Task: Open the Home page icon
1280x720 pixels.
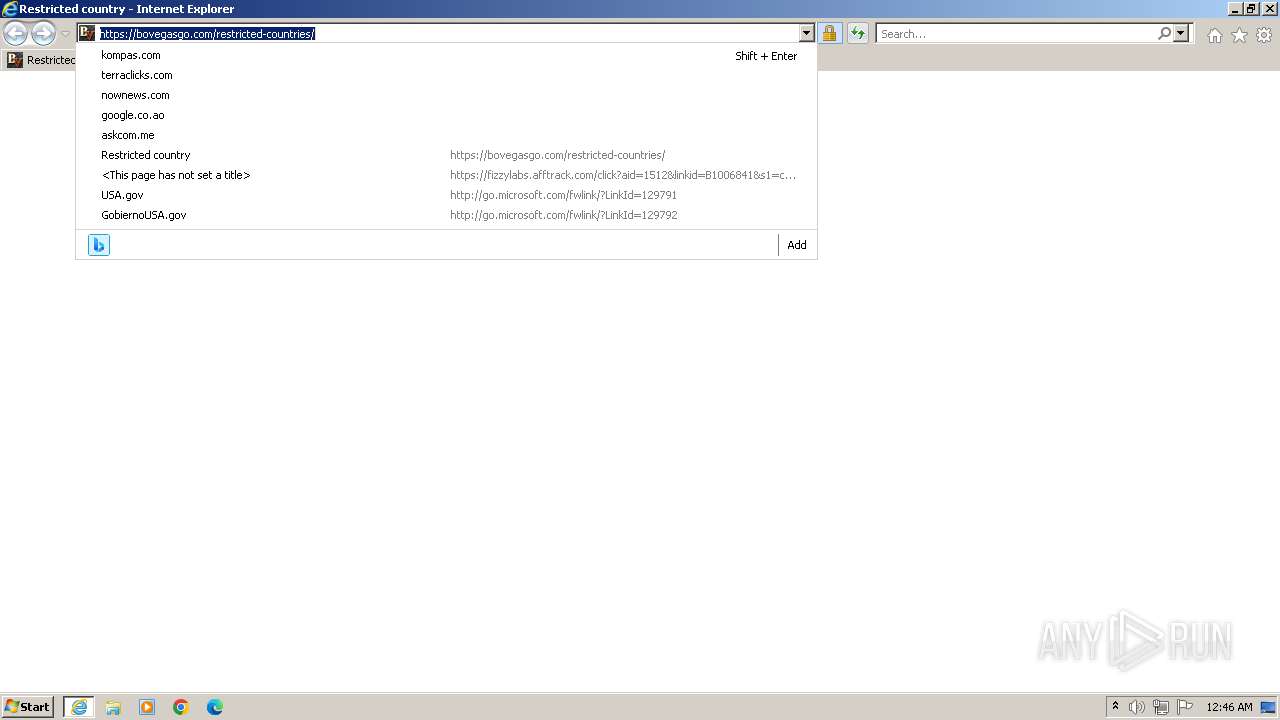Action: (x=1214, y=35)
